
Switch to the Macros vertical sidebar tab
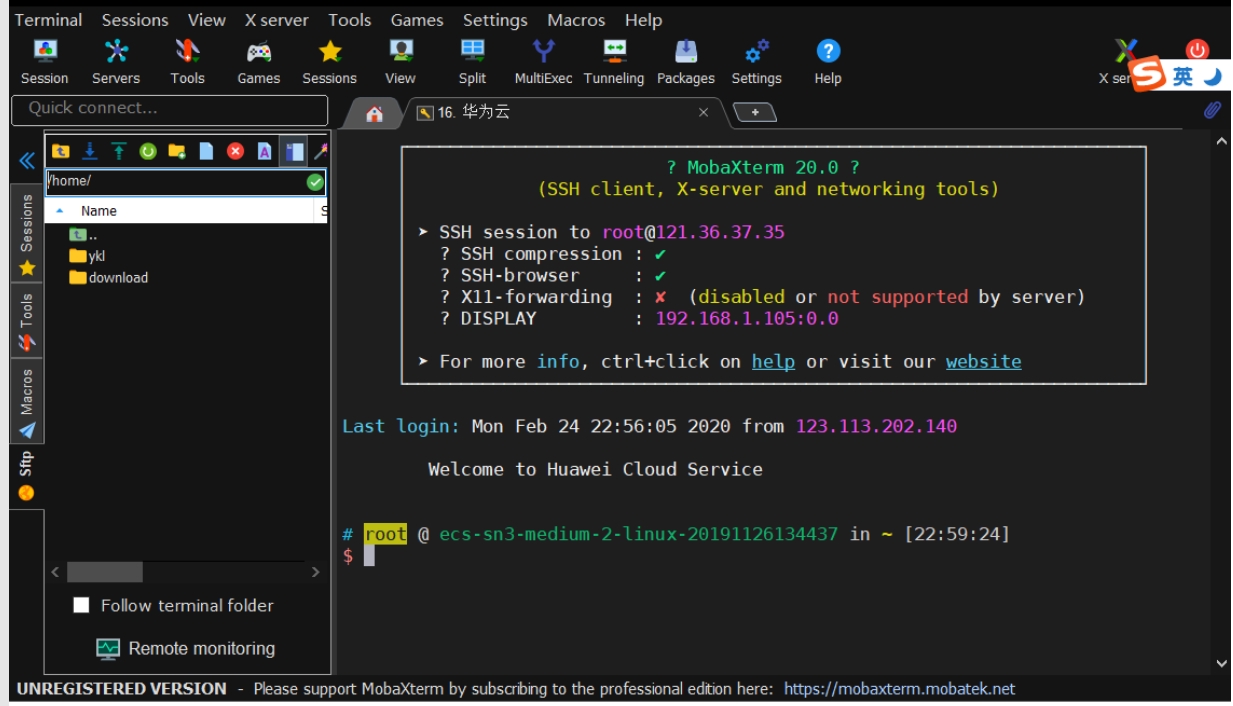(27, 401)
